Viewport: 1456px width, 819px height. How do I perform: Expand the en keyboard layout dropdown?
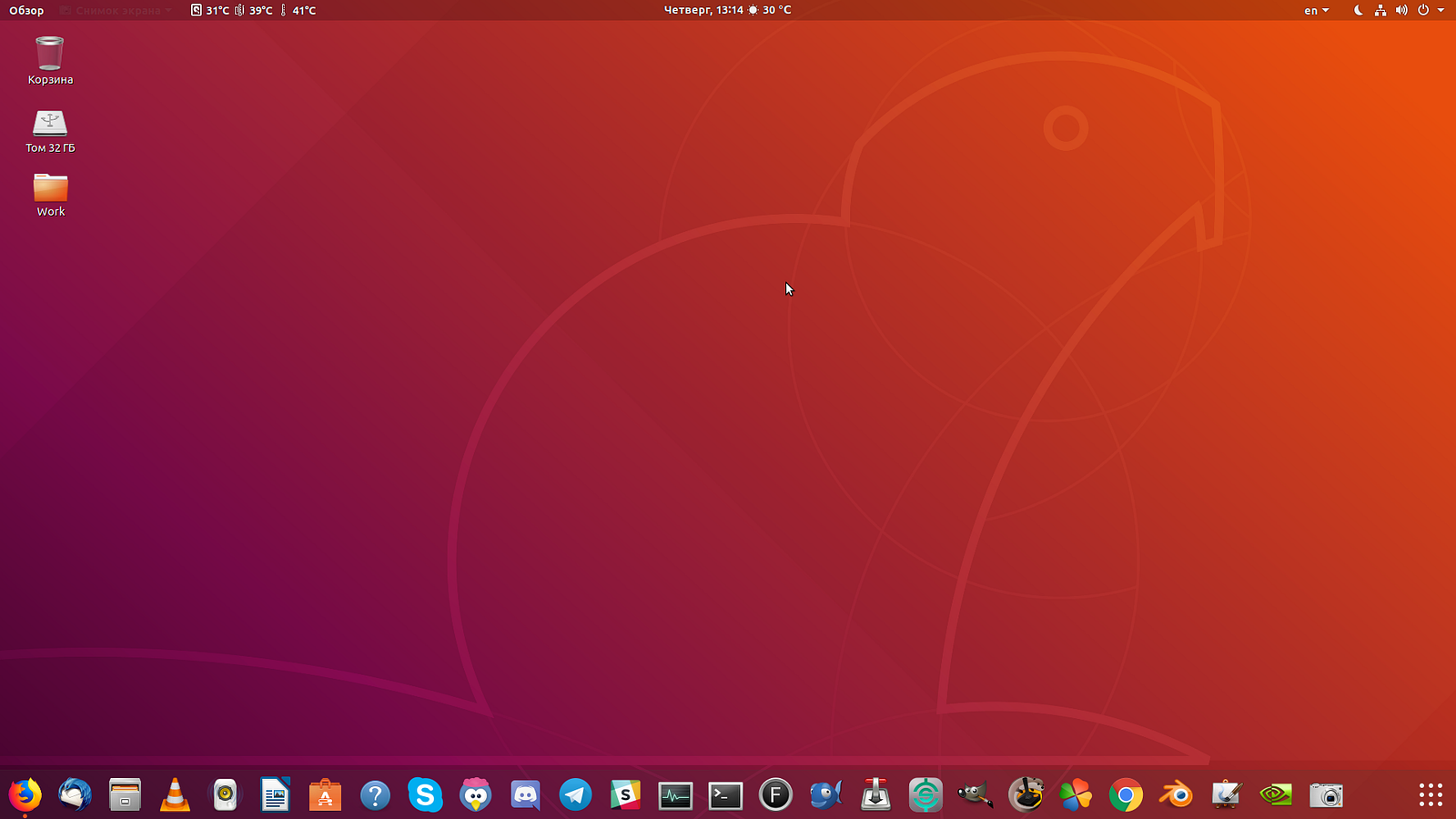[x=1316, y=10]
